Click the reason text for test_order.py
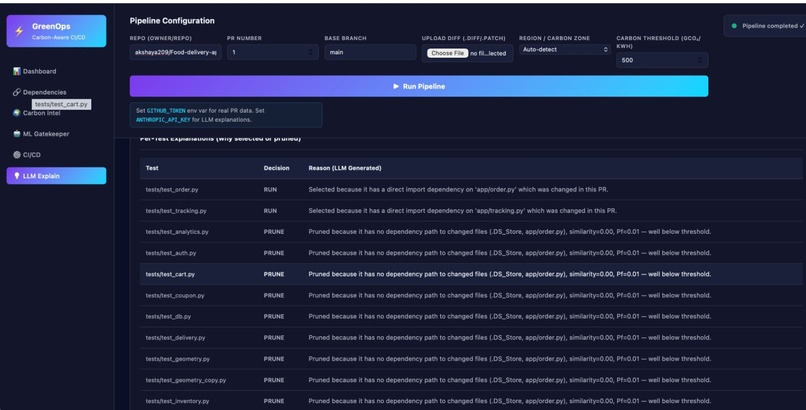 tap(458, 190)
